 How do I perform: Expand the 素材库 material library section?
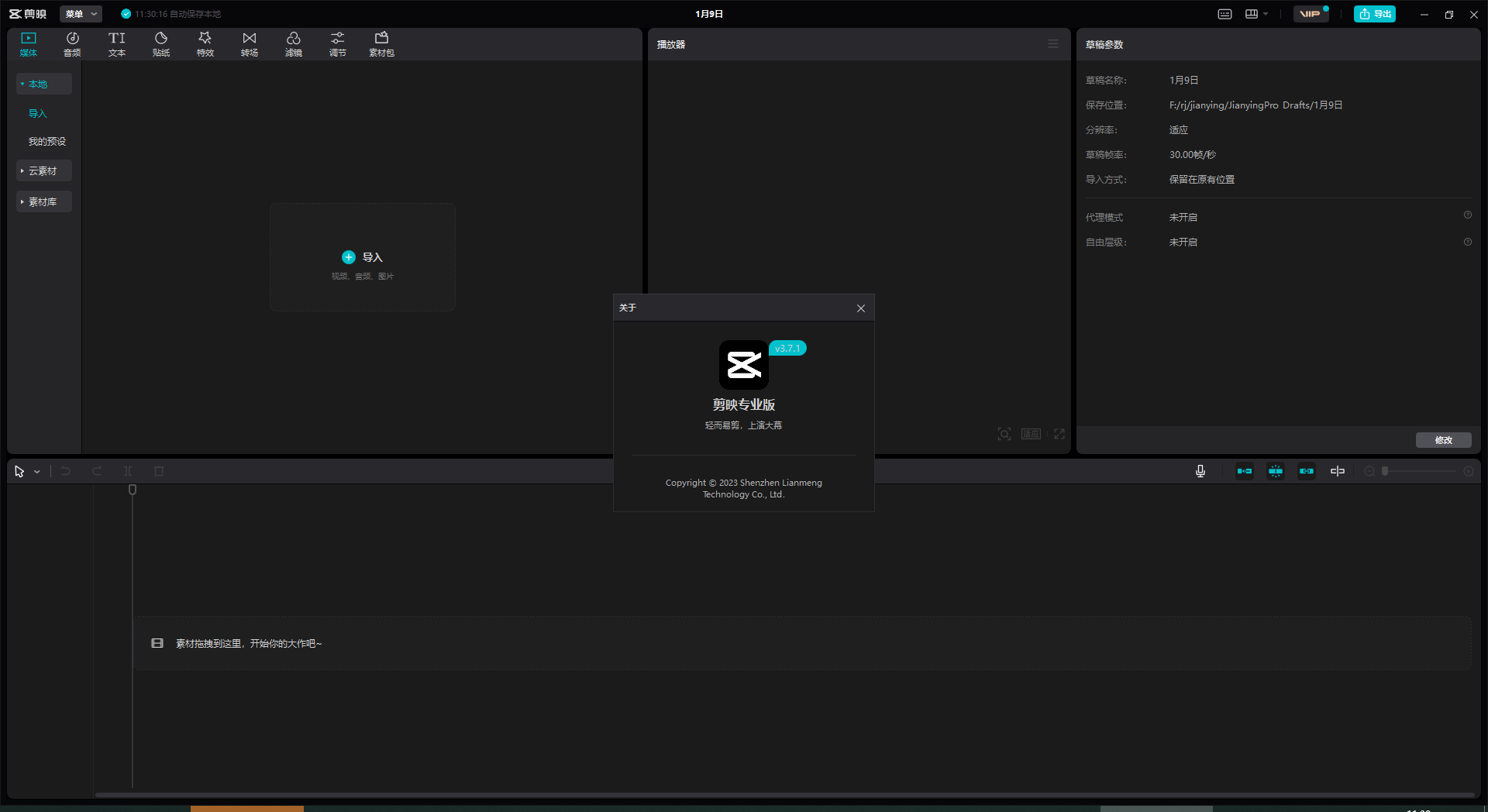tap(44, 201)
